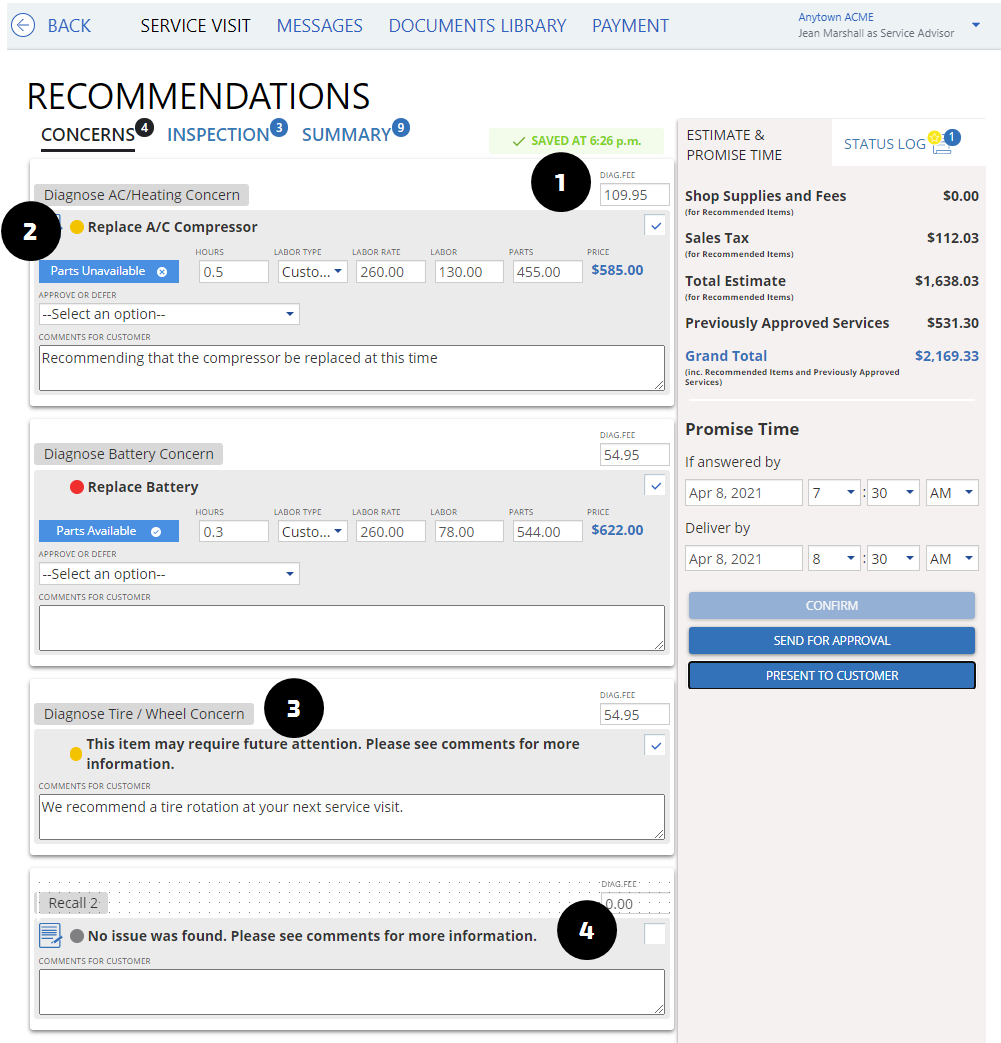
Task: Open the Approve or Defer dropdown for the compressor
Action: point(169,313)
